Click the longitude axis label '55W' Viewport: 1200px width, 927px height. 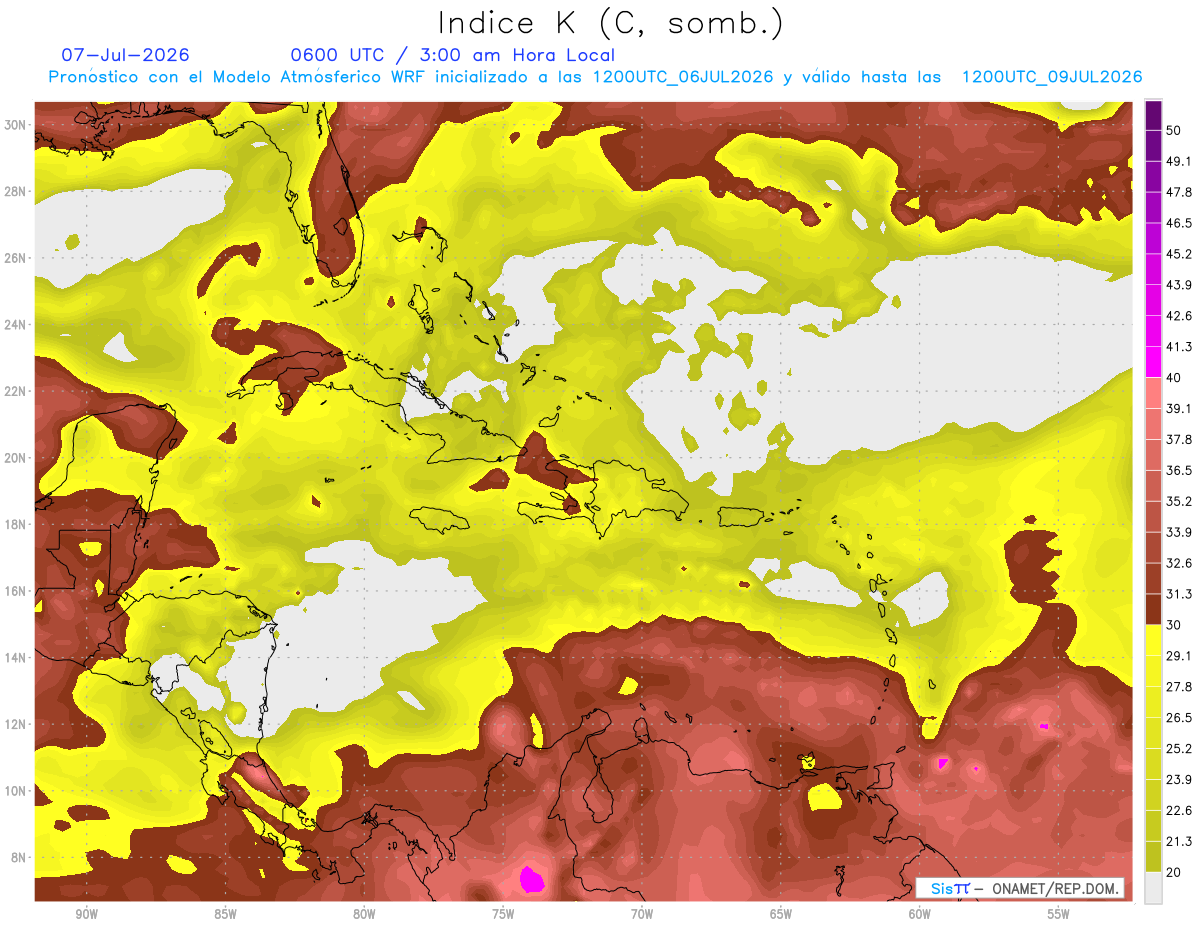coord(1058,914)
